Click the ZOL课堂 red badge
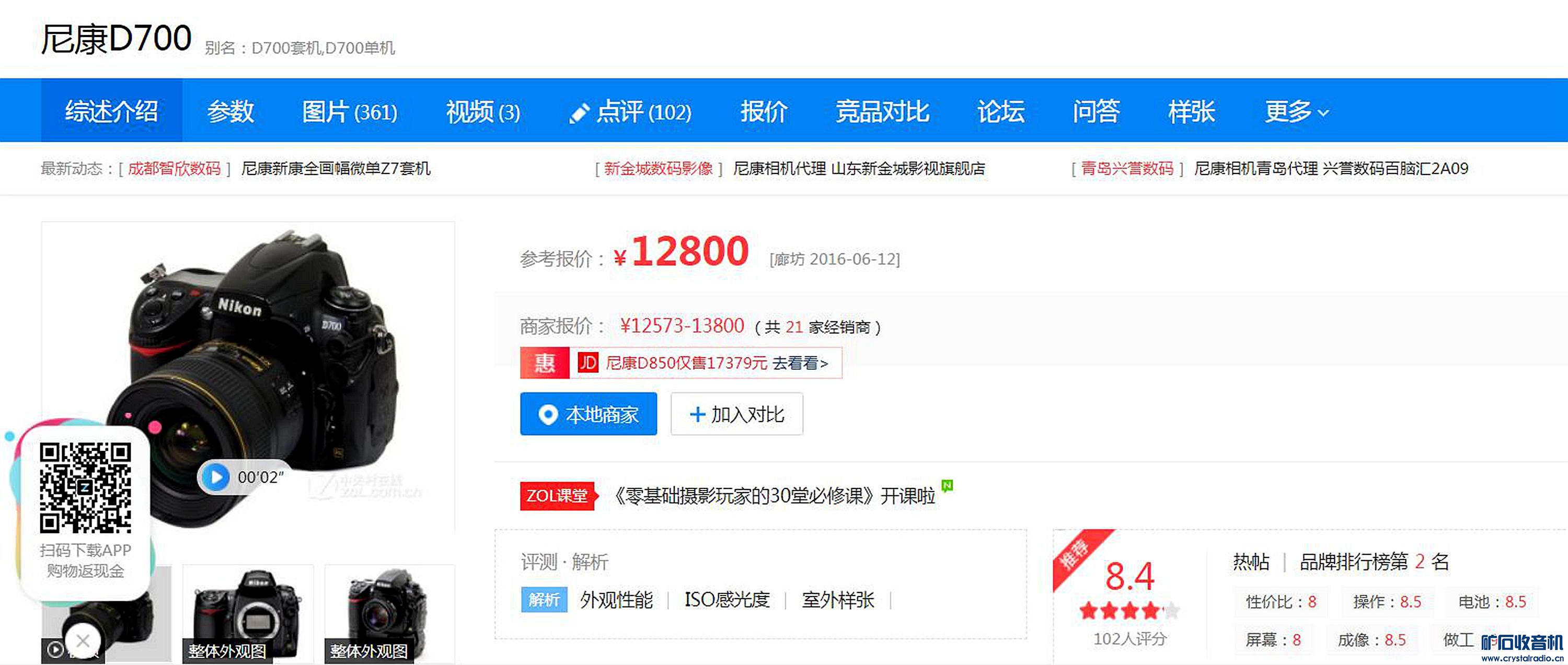The height and width of the screenshot is (665, 1568). pyautogui.click(x=557, y=496)
